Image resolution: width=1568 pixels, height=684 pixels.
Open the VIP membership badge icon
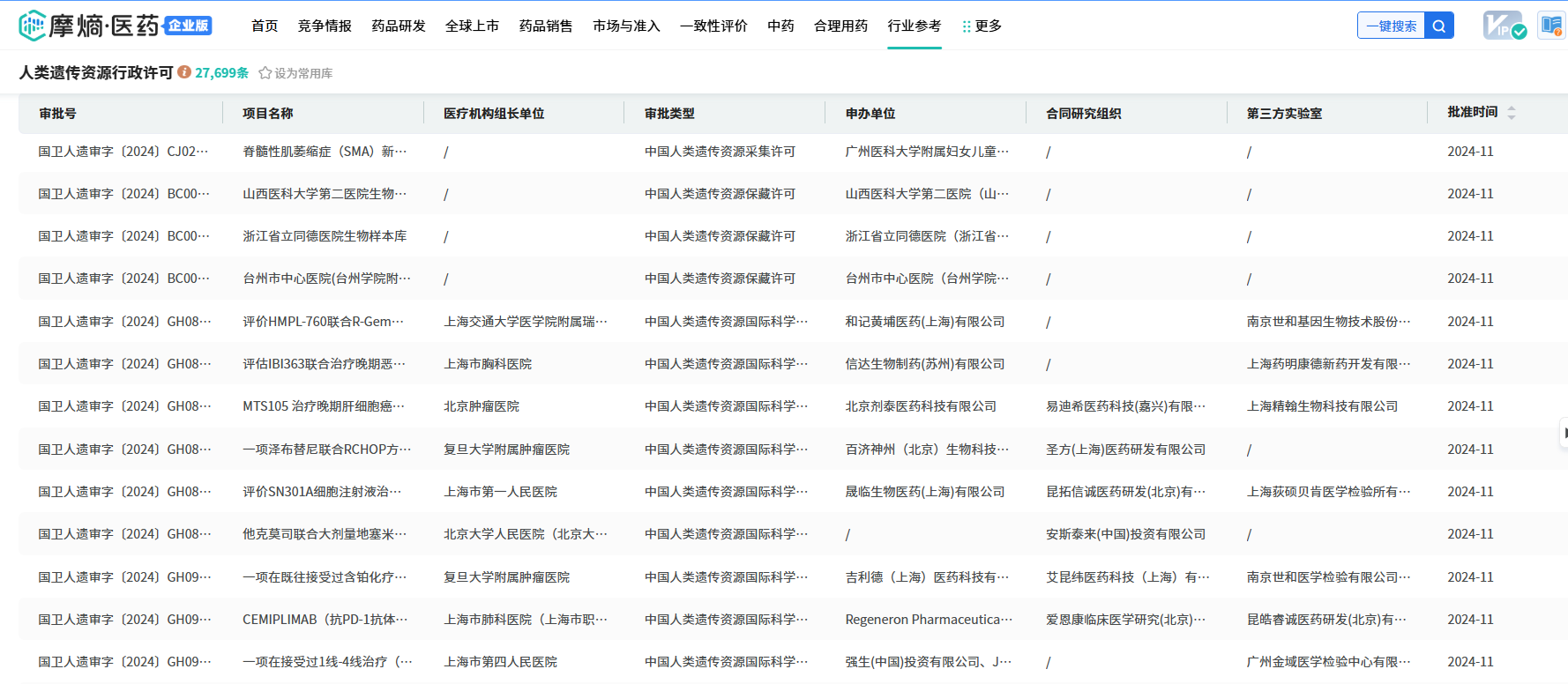tap(1504, 26)
